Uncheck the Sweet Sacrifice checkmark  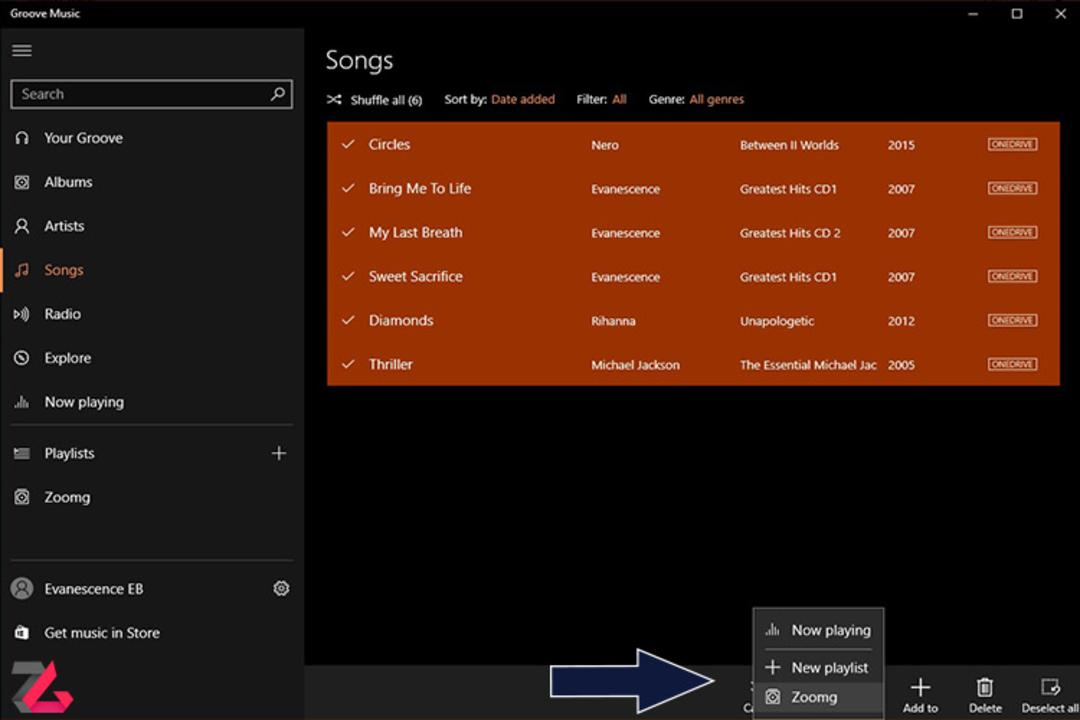click(349, 276)
